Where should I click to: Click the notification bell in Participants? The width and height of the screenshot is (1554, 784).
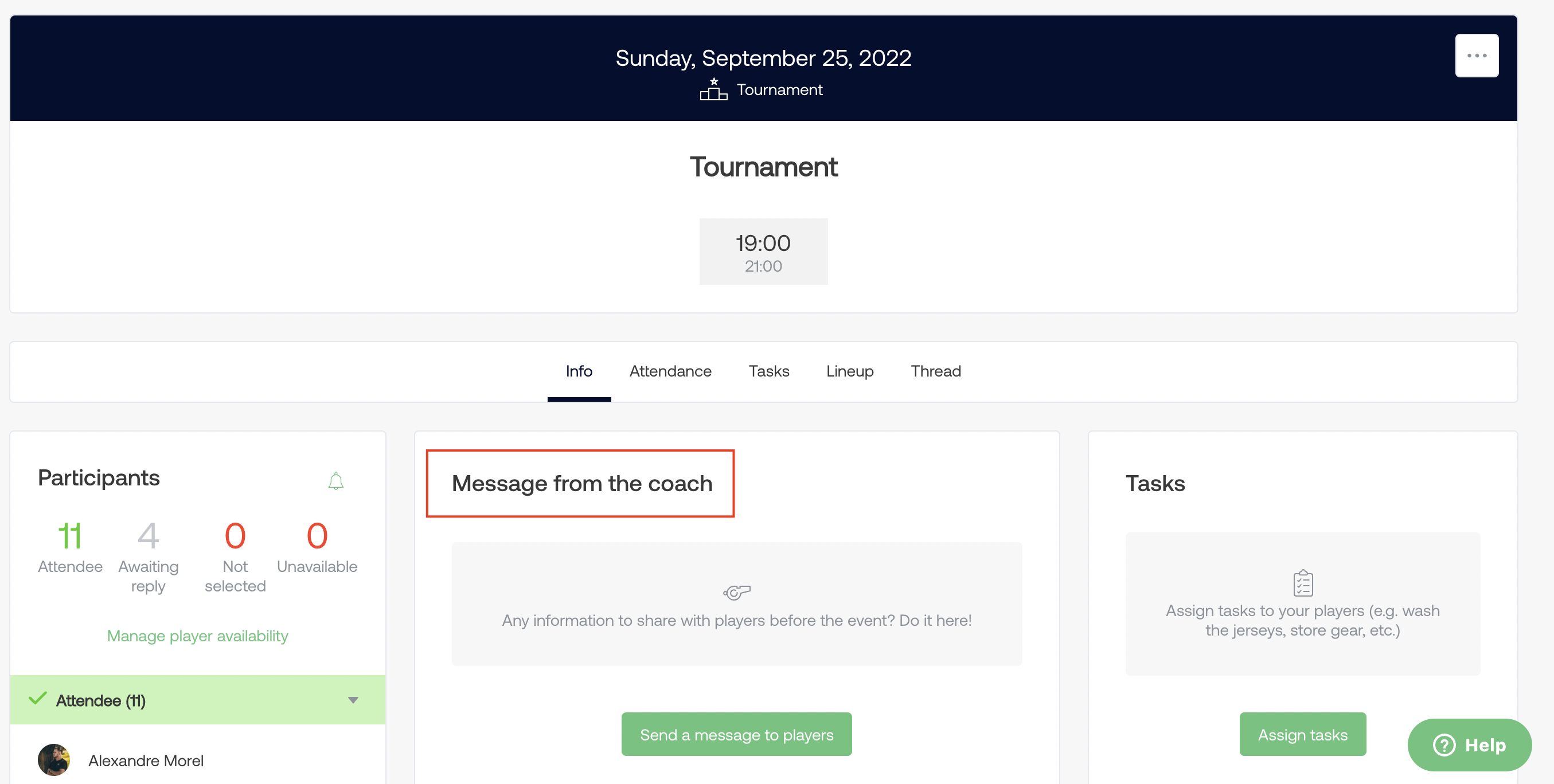coord(336,481)
